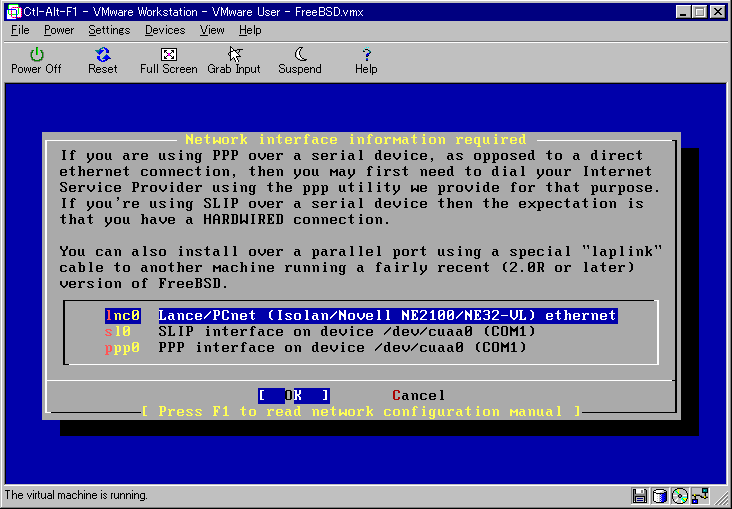
Task: Click the Power Off toolbar icon
Action: click(x=36, y=55)
